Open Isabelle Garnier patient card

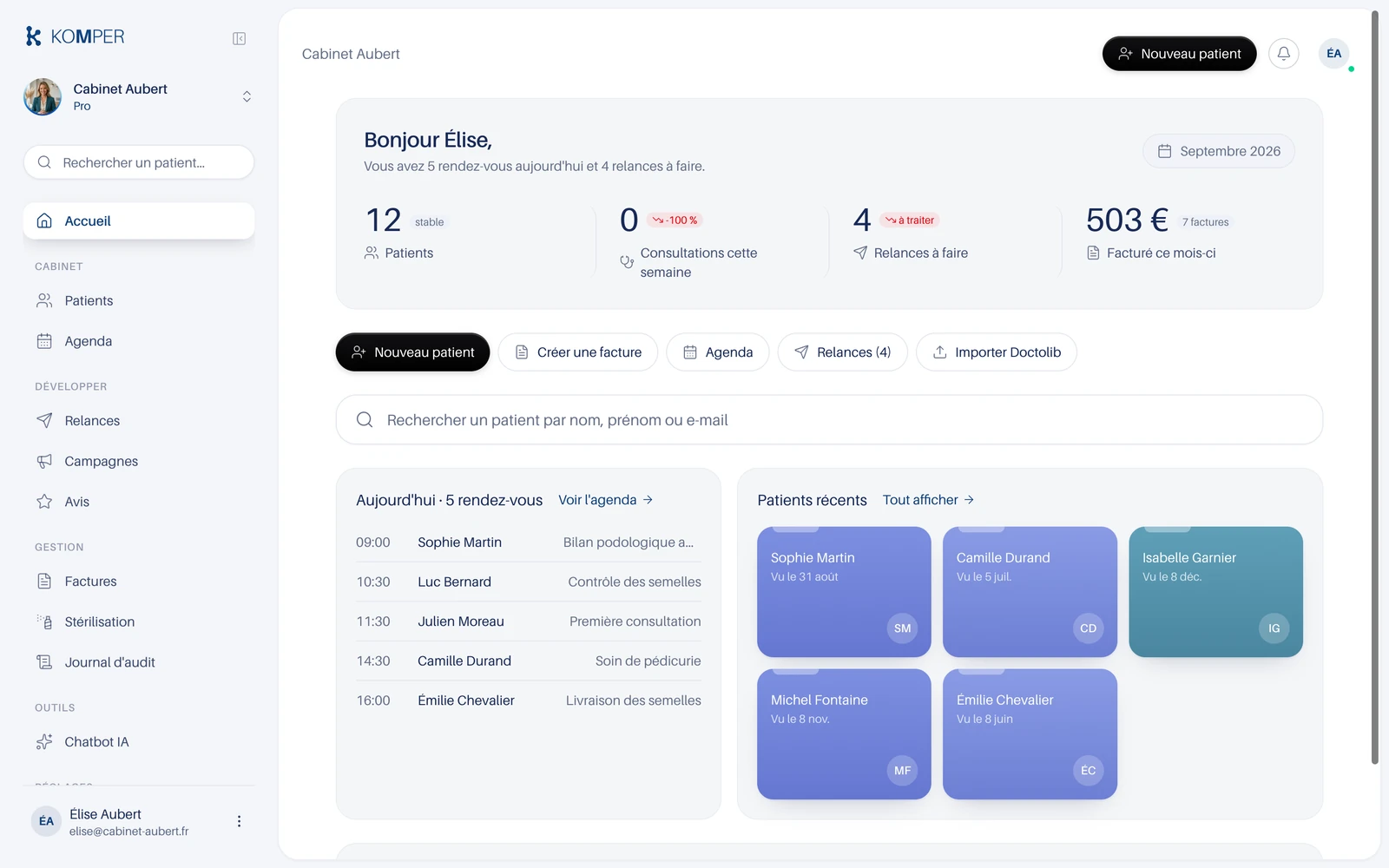(x=1215, y=592)
